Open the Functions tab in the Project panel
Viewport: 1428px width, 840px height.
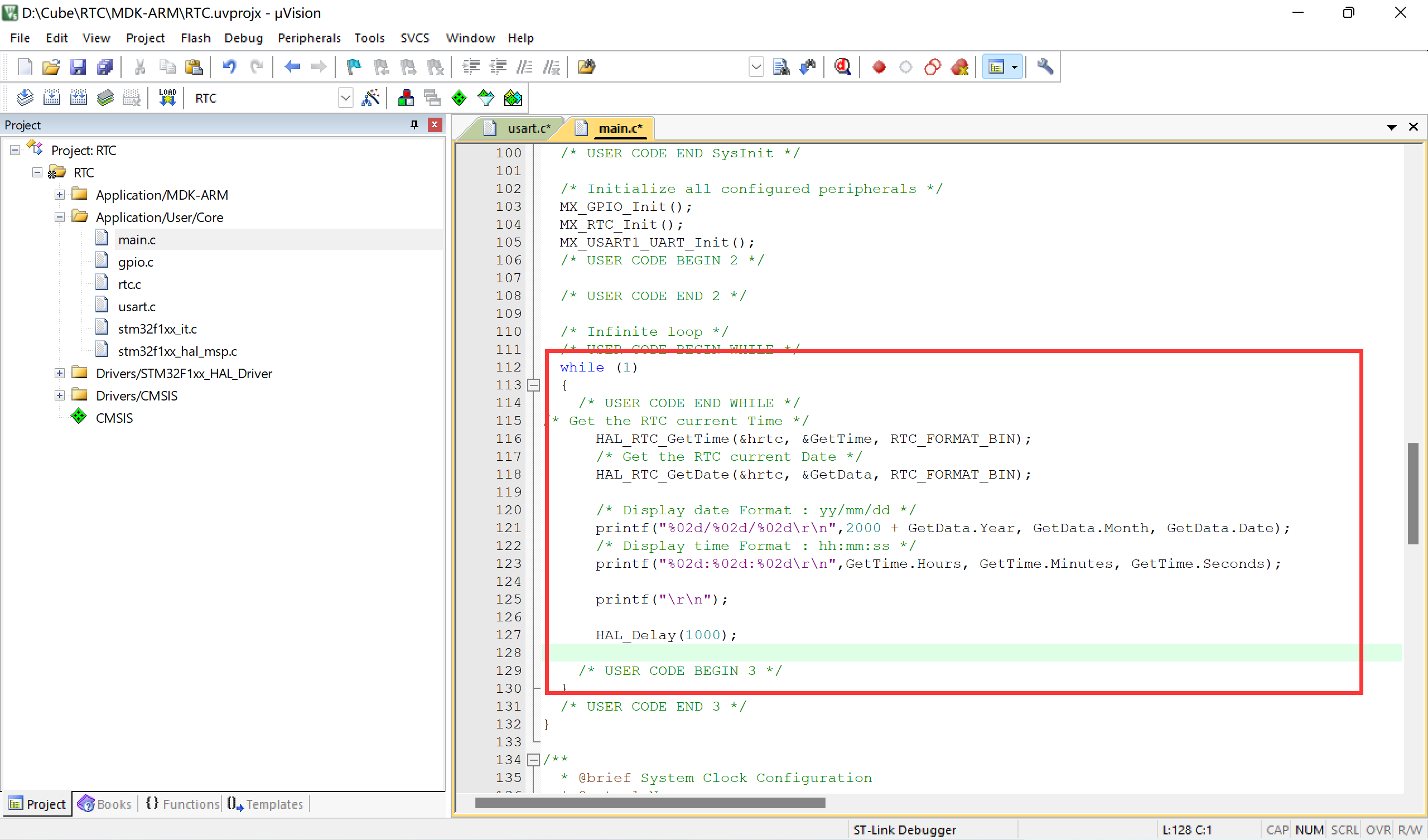click(x=183, y=804)
